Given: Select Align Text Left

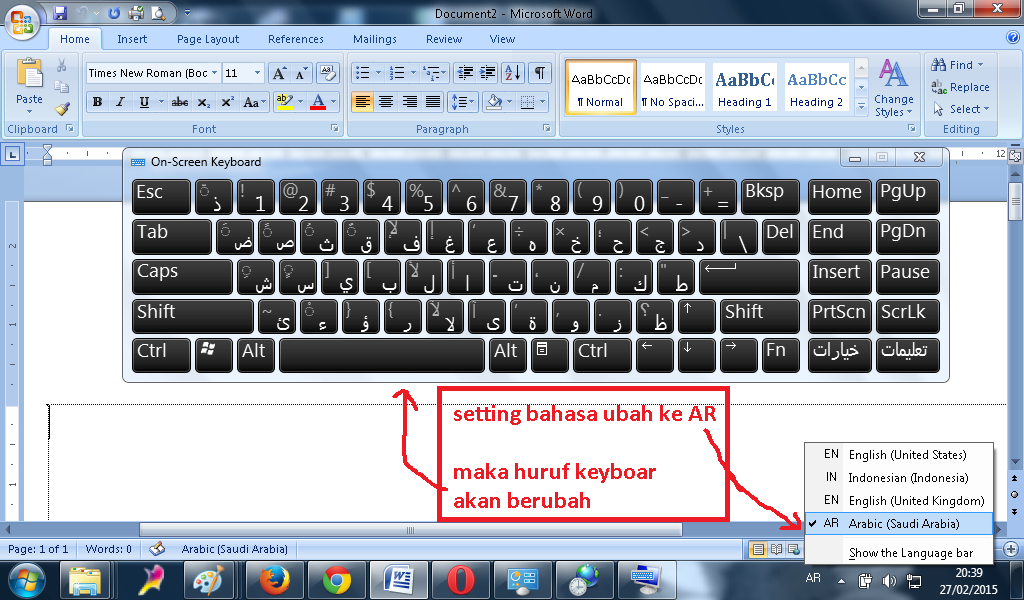Looking at the screenshot, I should point(362,102).
